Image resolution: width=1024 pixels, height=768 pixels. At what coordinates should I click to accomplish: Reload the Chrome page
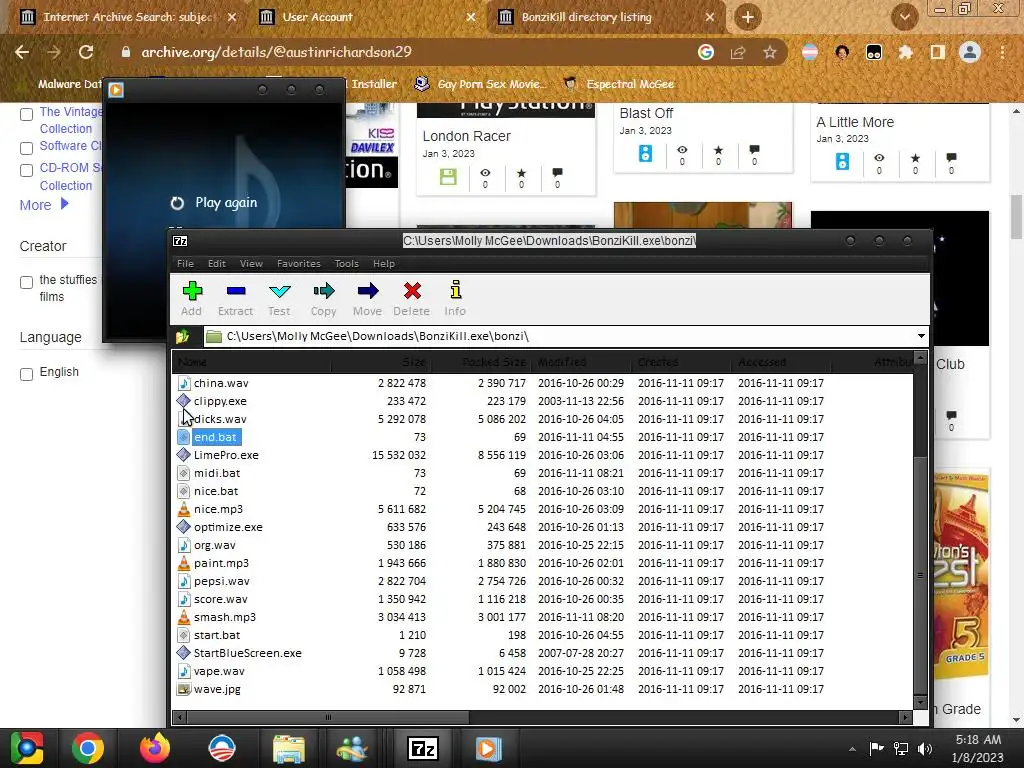86,52
